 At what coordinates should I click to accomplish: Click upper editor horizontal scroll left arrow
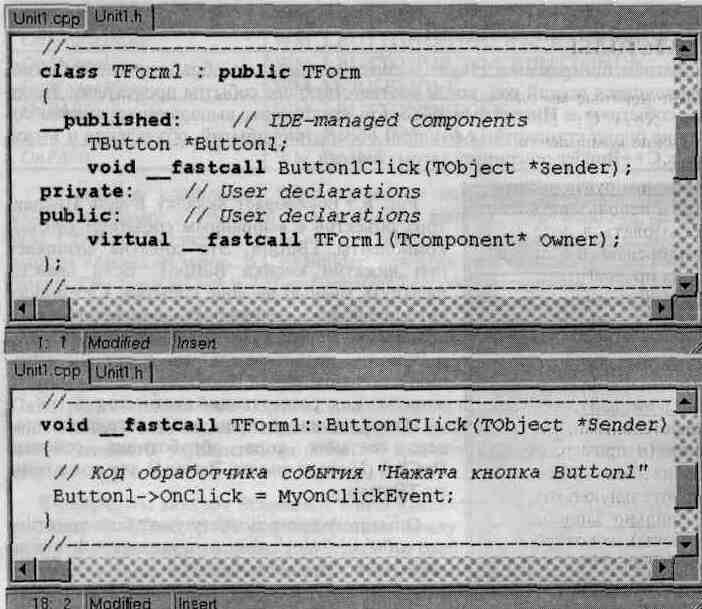pos(22,308)
